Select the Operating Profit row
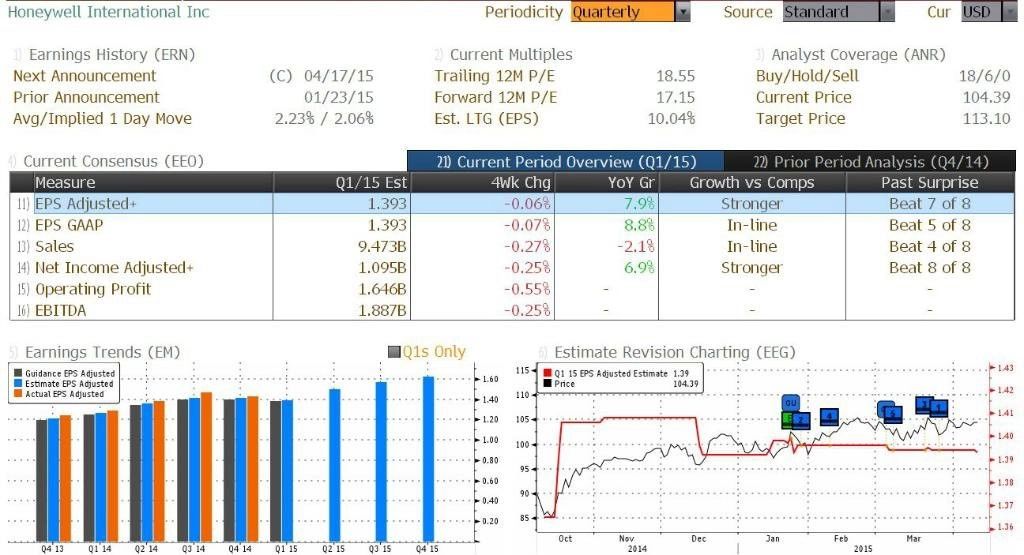 512,289
